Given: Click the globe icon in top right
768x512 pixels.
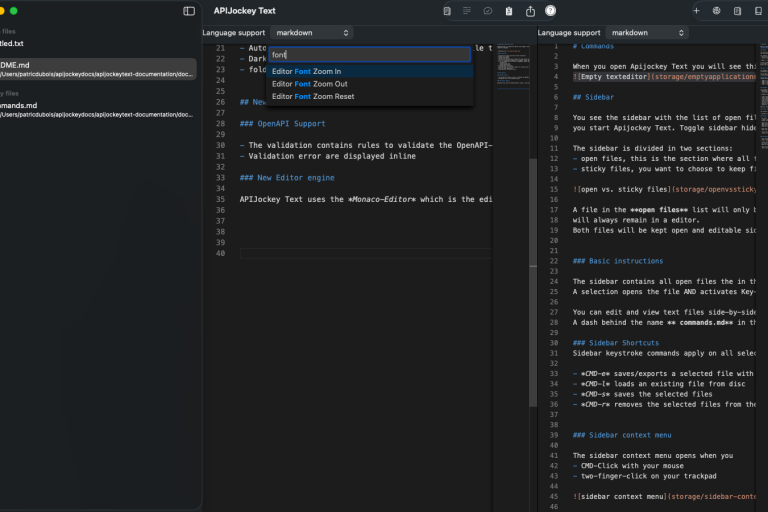Looking at the screenshot, I should pyautogui.click(x=717, y=11).
